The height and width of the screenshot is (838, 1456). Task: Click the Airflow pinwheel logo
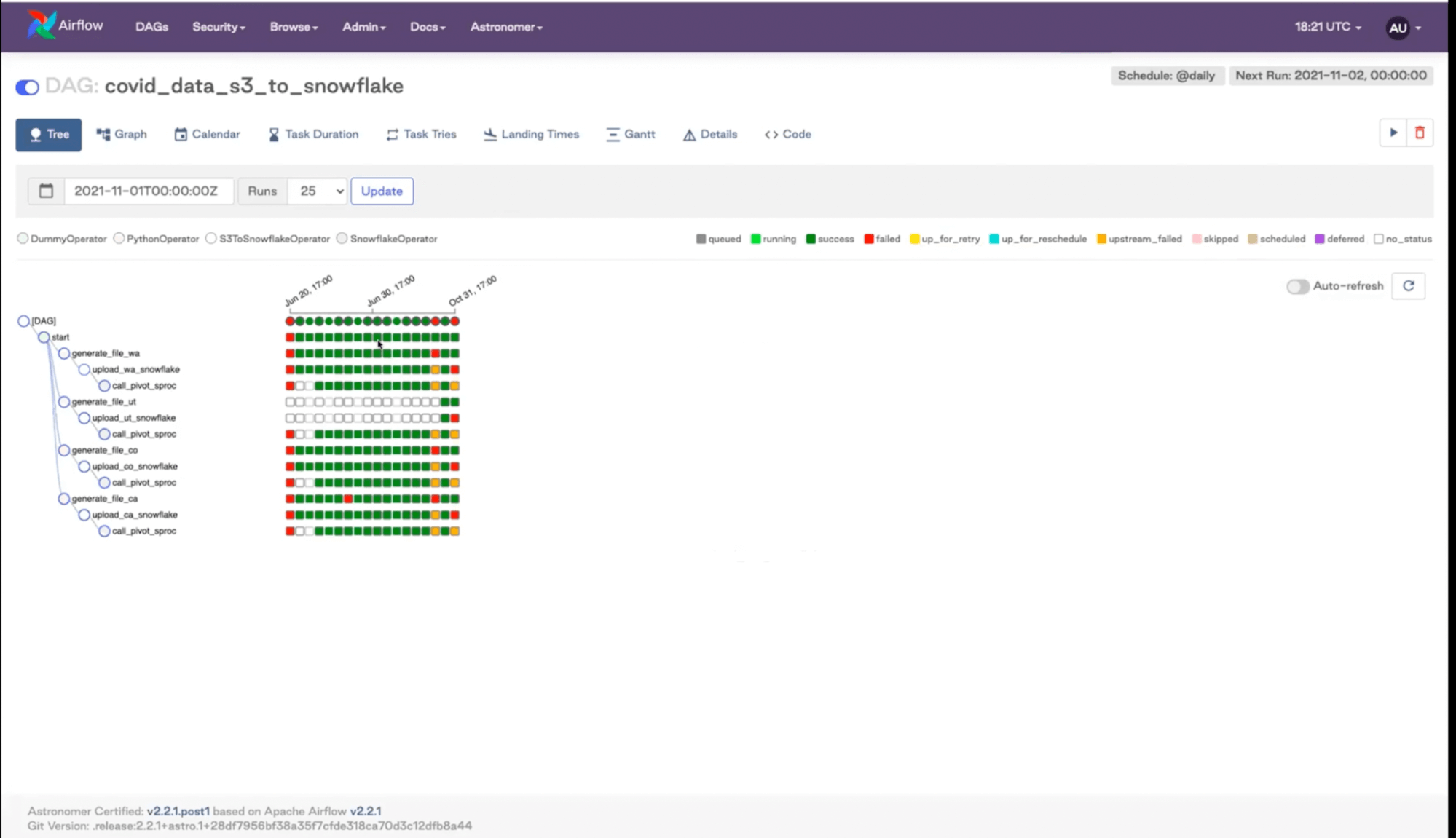[42, 25]
